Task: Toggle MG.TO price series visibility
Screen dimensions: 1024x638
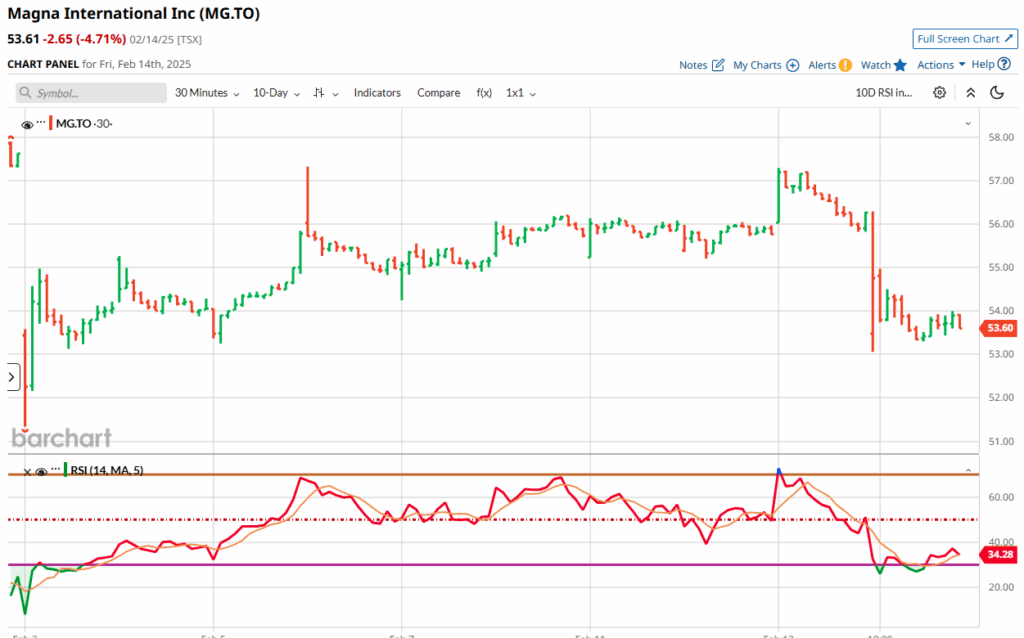Action: (x=27, y=123)
